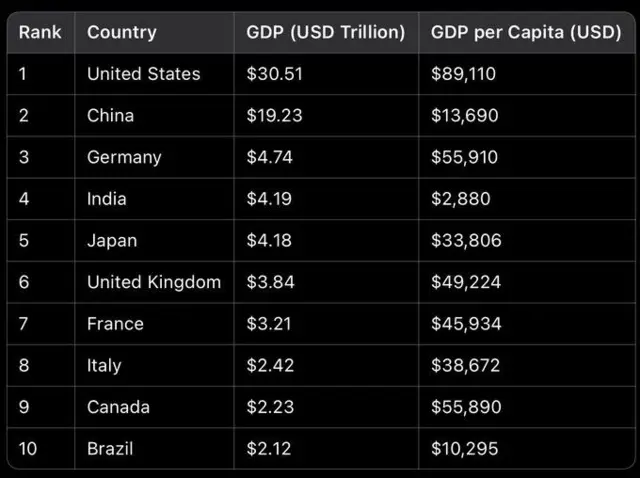
Task: Click the Canada country cell
Action: 119,407
